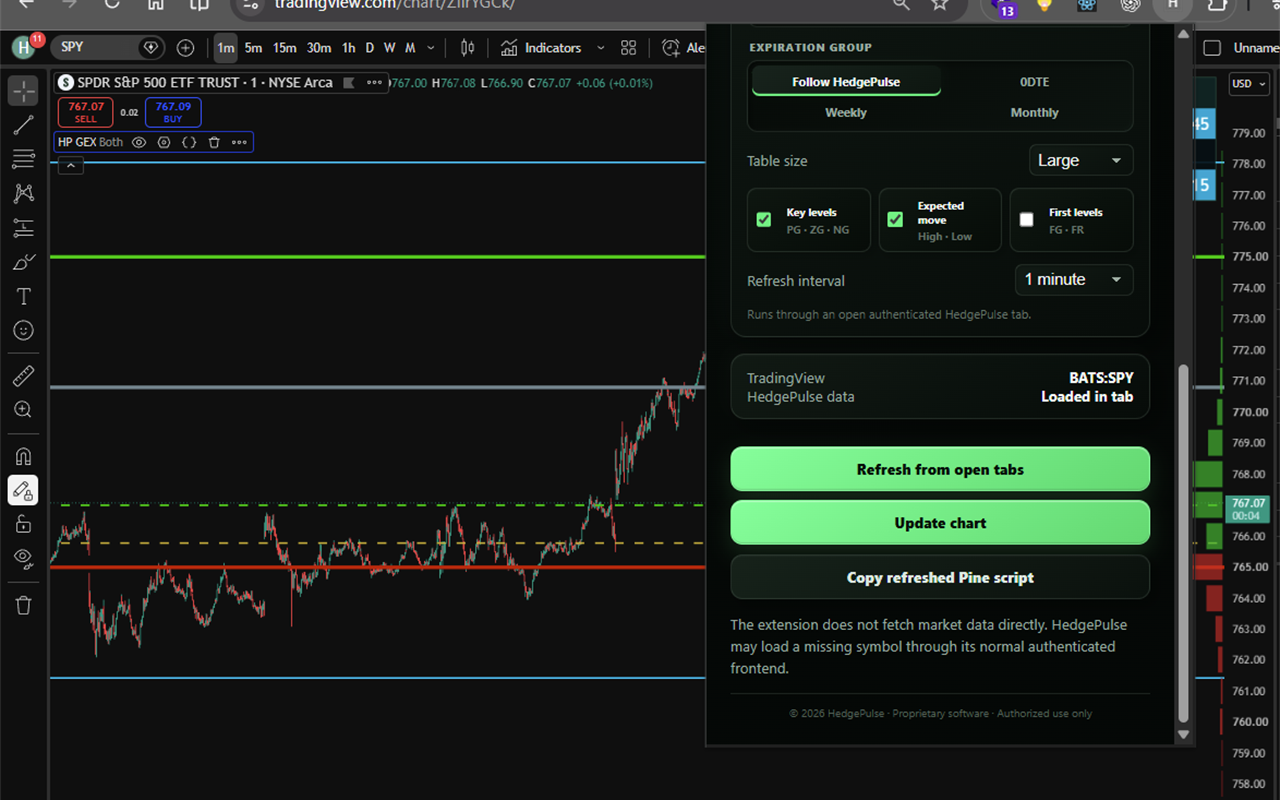This screenshot has height=800, width=1280.
Task: Open the layout setup grid icon
Action: tap(628, 48)
